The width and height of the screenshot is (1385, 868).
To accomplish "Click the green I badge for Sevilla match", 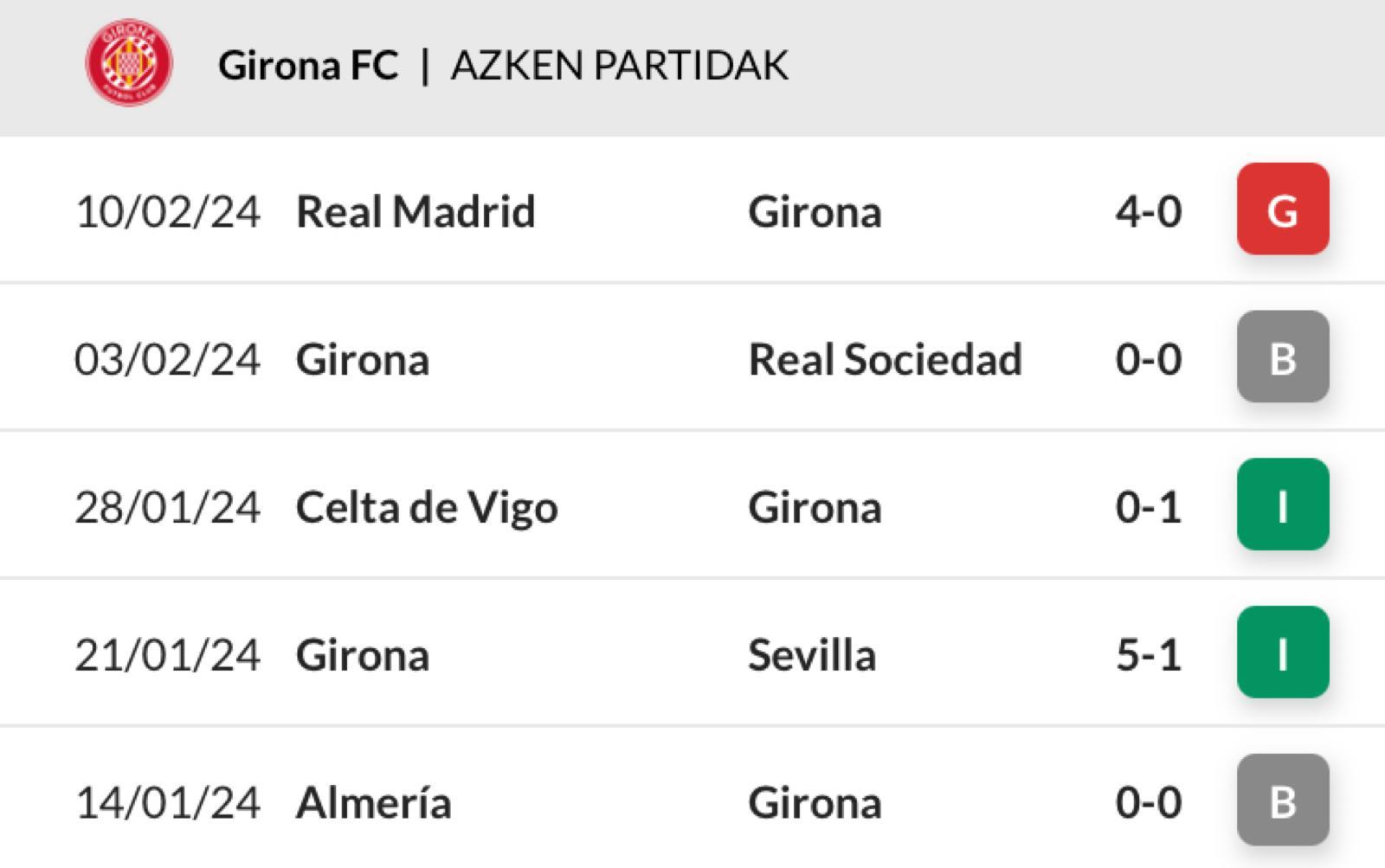I will [x=1283, y=653].
